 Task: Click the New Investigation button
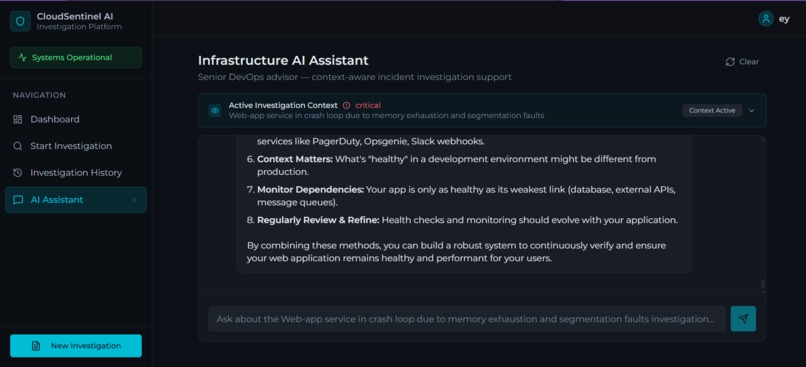tap(76, 346)
